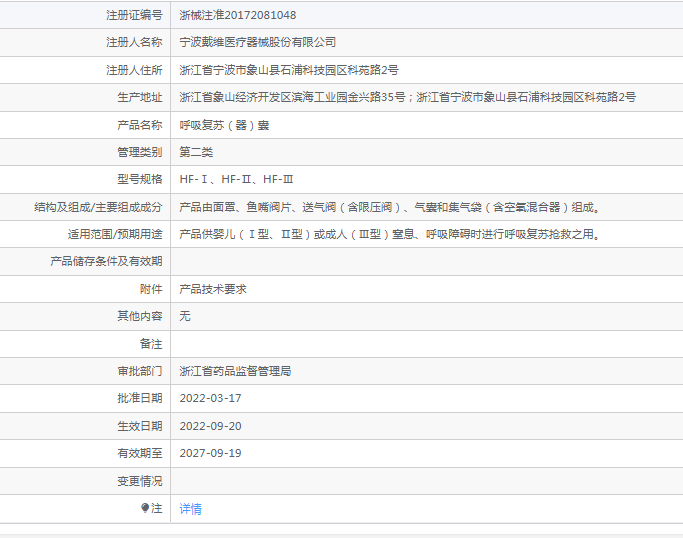The image size is (683, 538).
Task: Click the 批准日期 label
Action: 140,398
